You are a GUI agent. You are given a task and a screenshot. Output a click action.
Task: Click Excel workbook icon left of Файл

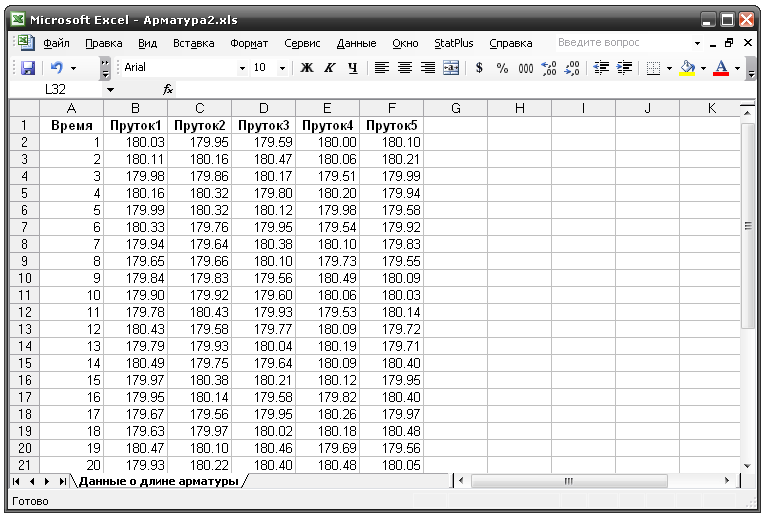pos(26,43)
